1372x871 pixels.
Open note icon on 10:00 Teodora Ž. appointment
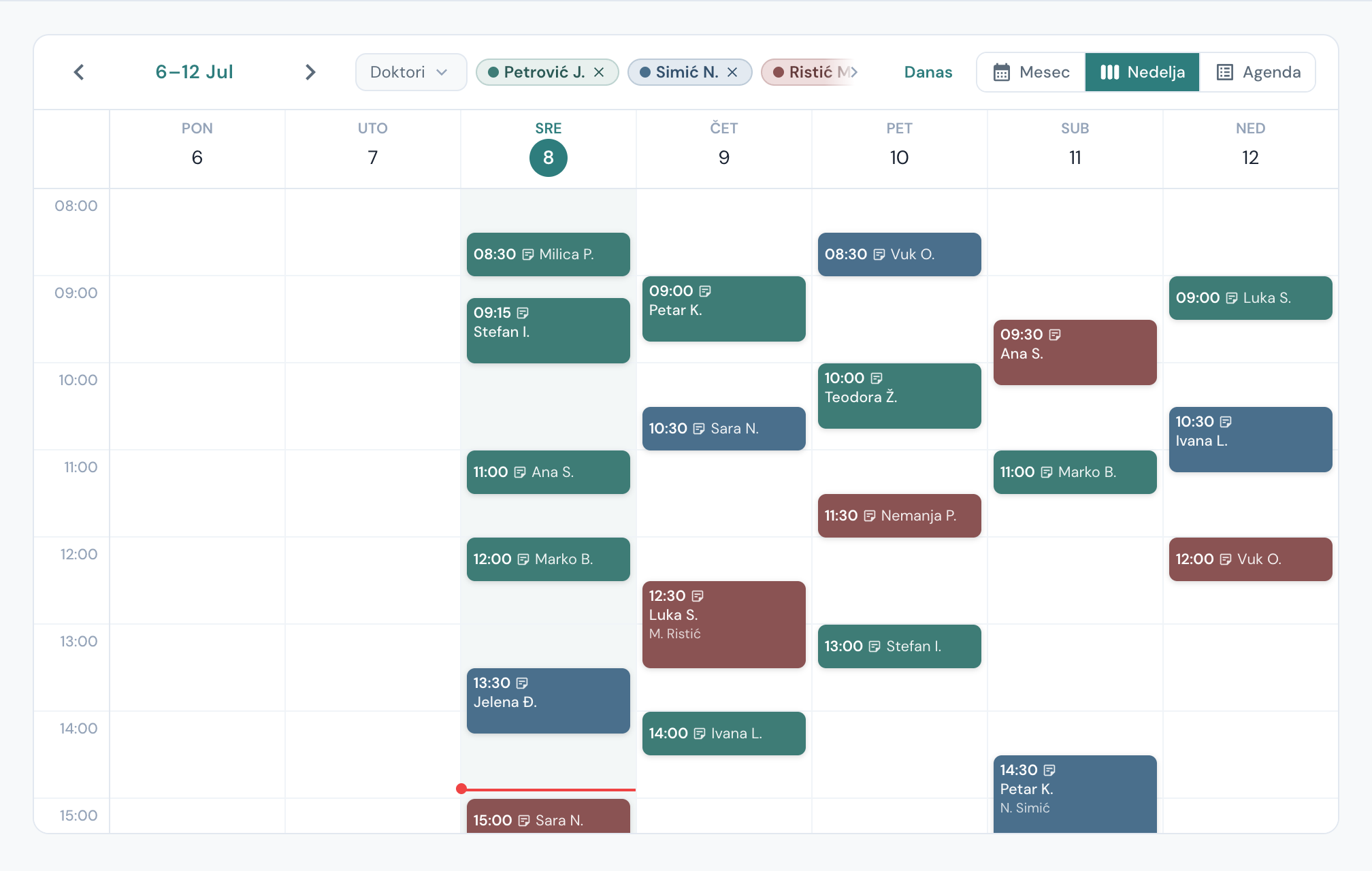(877, 378)
